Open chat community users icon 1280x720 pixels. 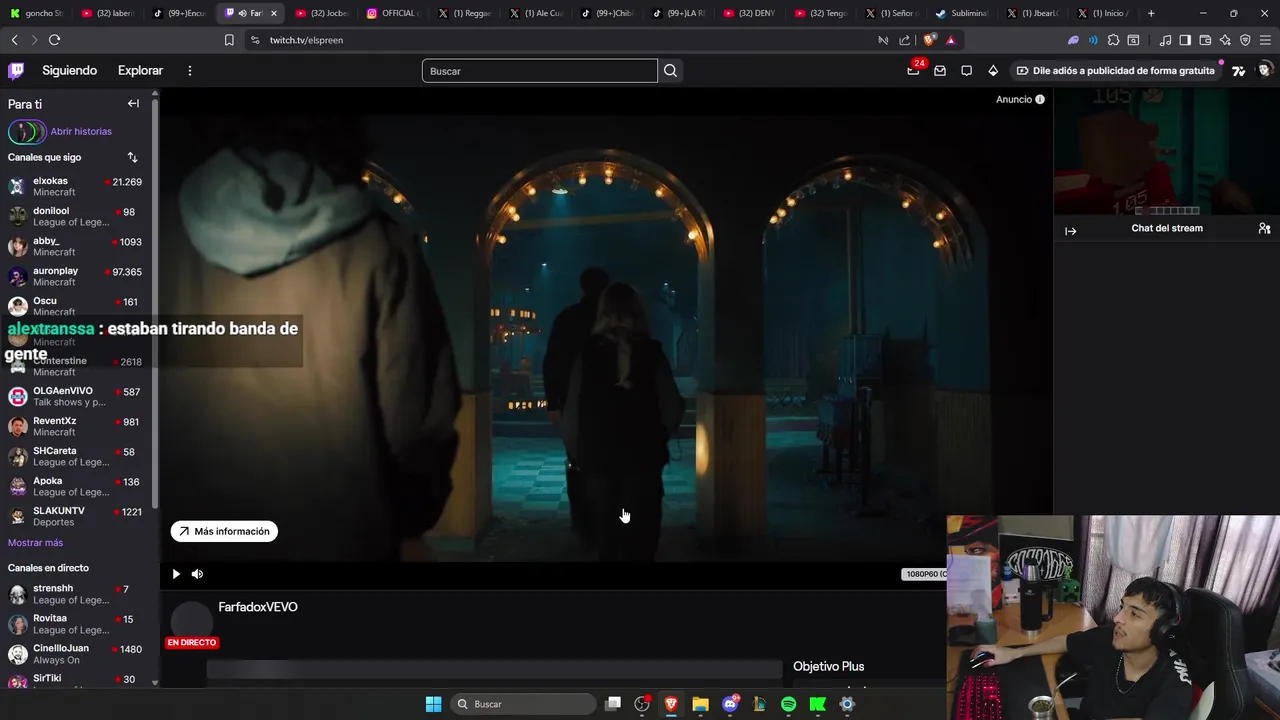(1264, 229)
